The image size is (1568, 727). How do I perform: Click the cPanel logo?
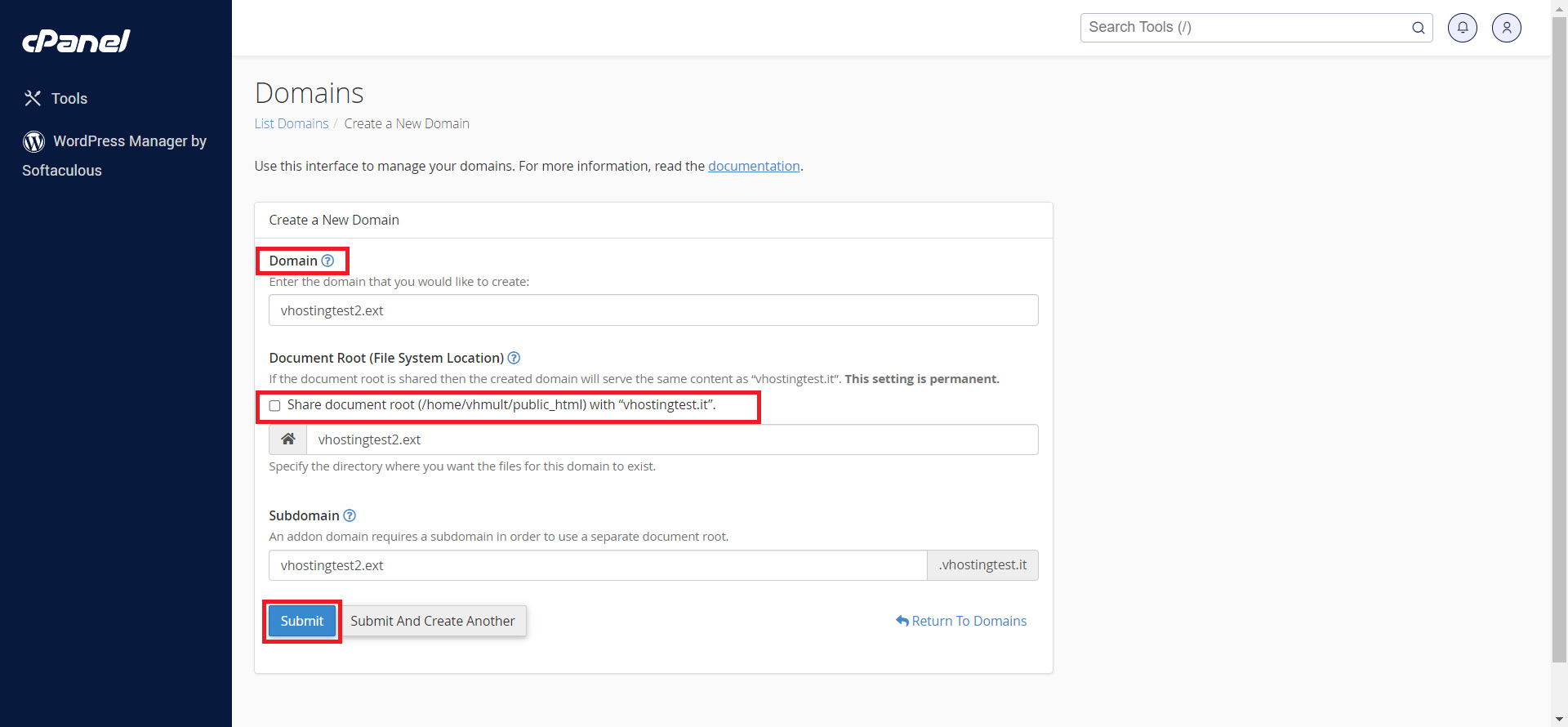[x=76, y=41]
